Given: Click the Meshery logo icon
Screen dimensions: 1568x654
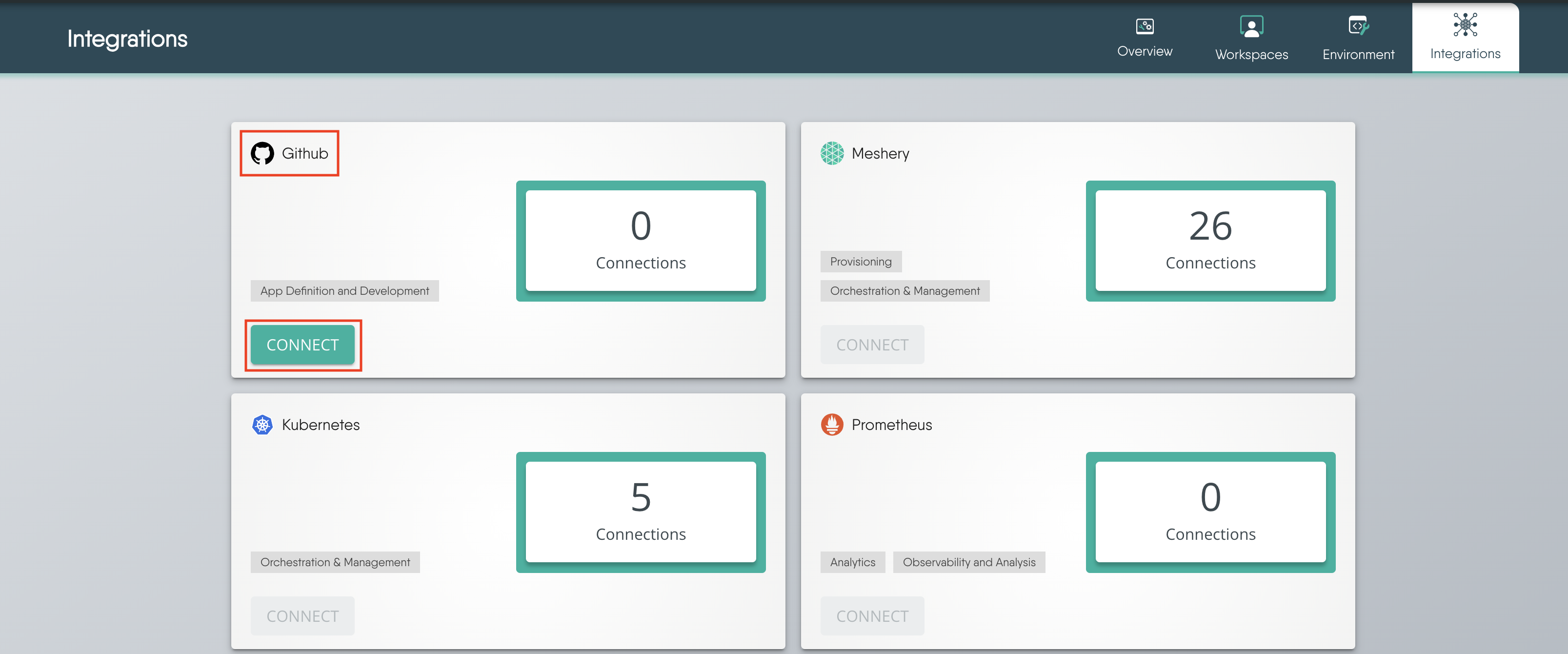Looking at the screenshot, I should tap(833, 153).
